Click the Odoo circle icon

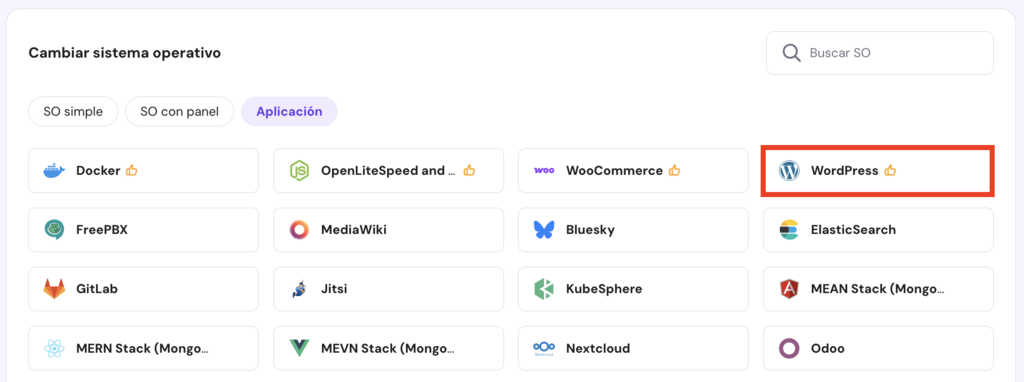[x=789, y=348]
